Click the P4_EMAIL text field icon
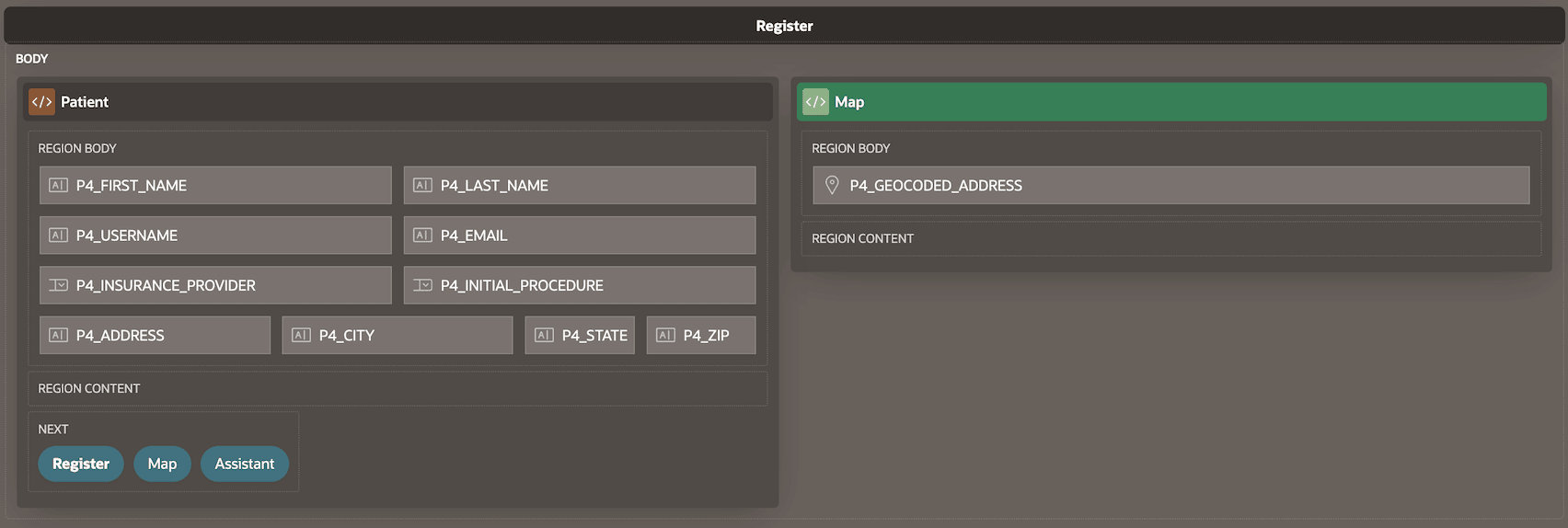Screen dimensions: 1568x528 coord(422,235)
